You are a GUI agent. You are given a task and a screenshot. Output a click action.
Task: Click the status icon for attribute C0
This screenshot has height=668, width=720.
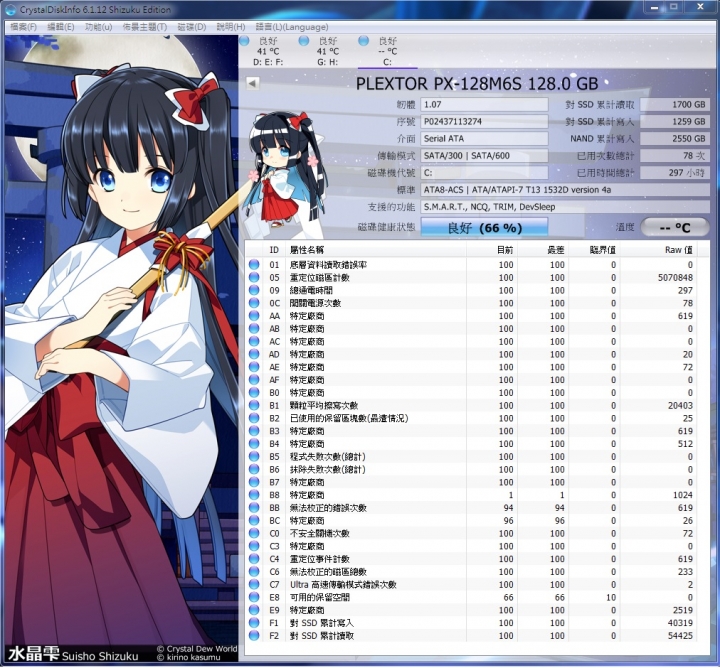coord(253,533)
